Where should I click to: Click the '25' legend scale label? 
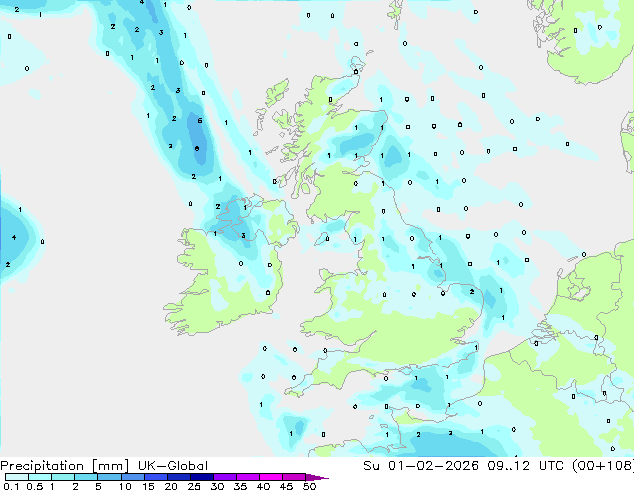tap(194, 486)
